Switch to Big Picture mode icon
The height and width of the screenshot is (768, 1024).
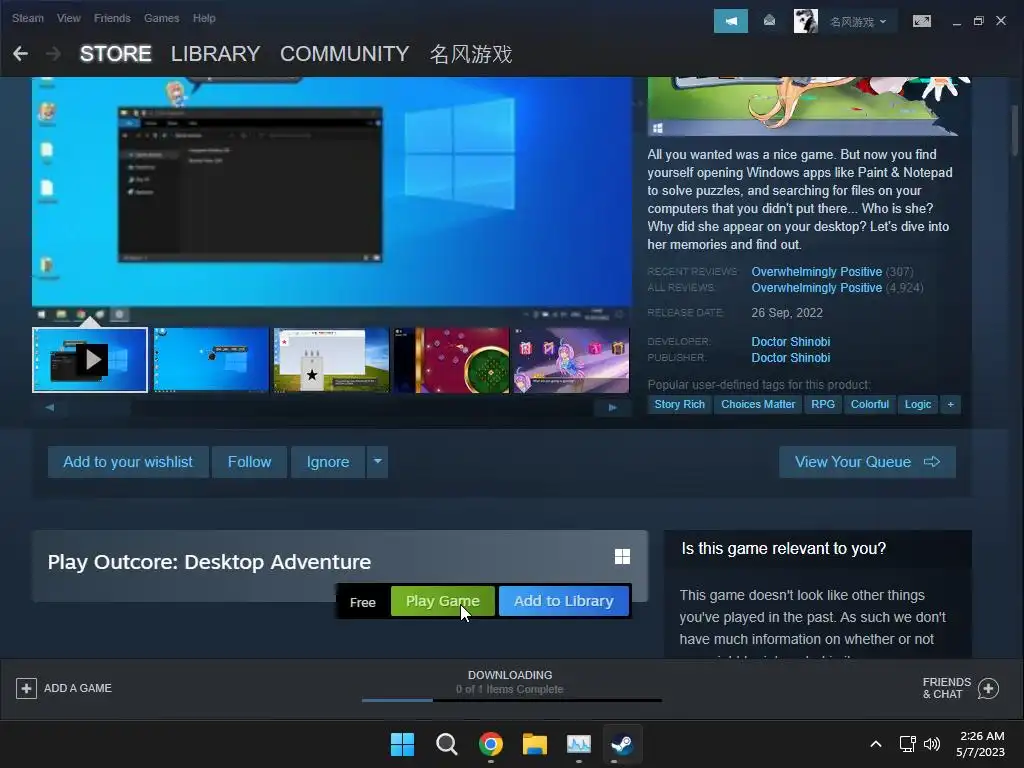tap(921, 21)
